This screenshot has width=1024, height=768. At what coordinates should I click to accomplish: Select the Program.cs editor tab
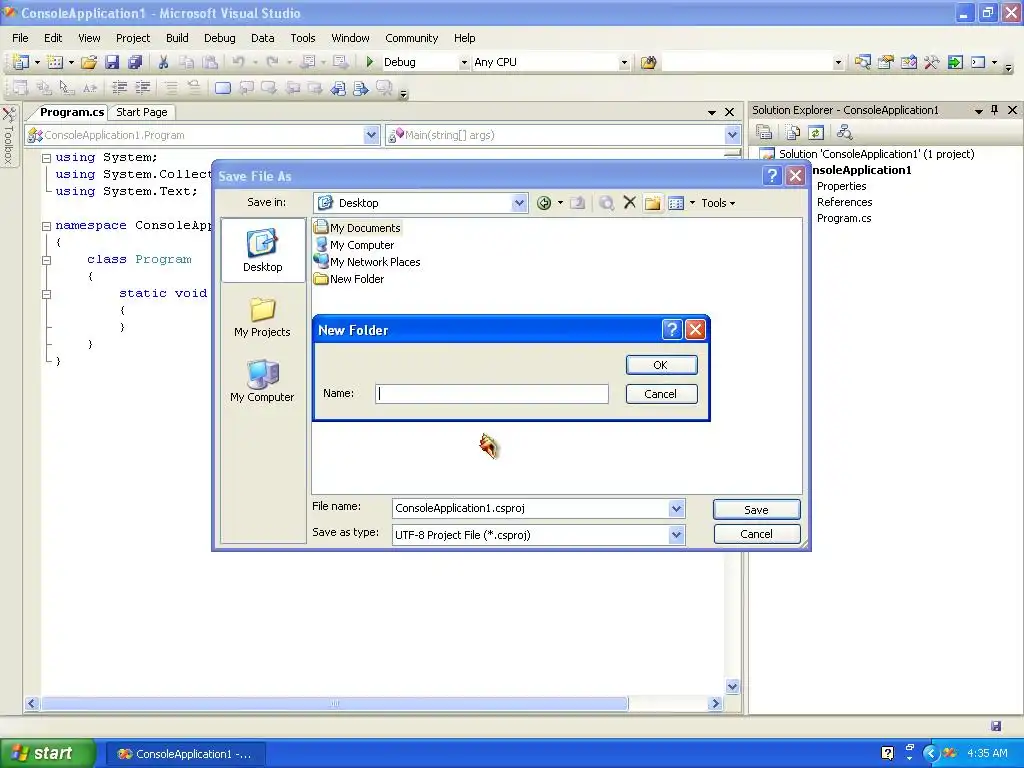click(x=72, y=112)
